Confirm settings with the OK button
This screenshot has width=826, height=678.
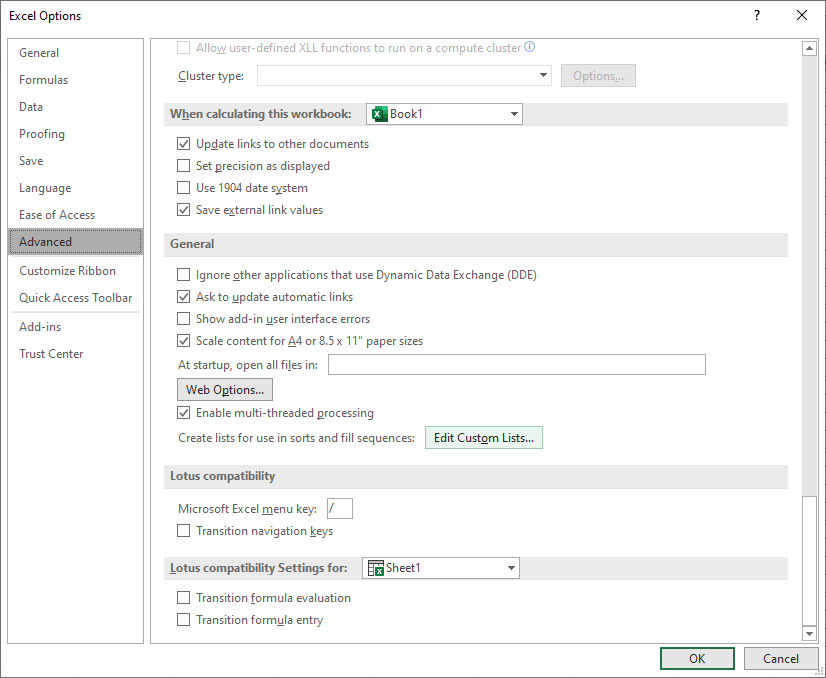coord(697,659)
